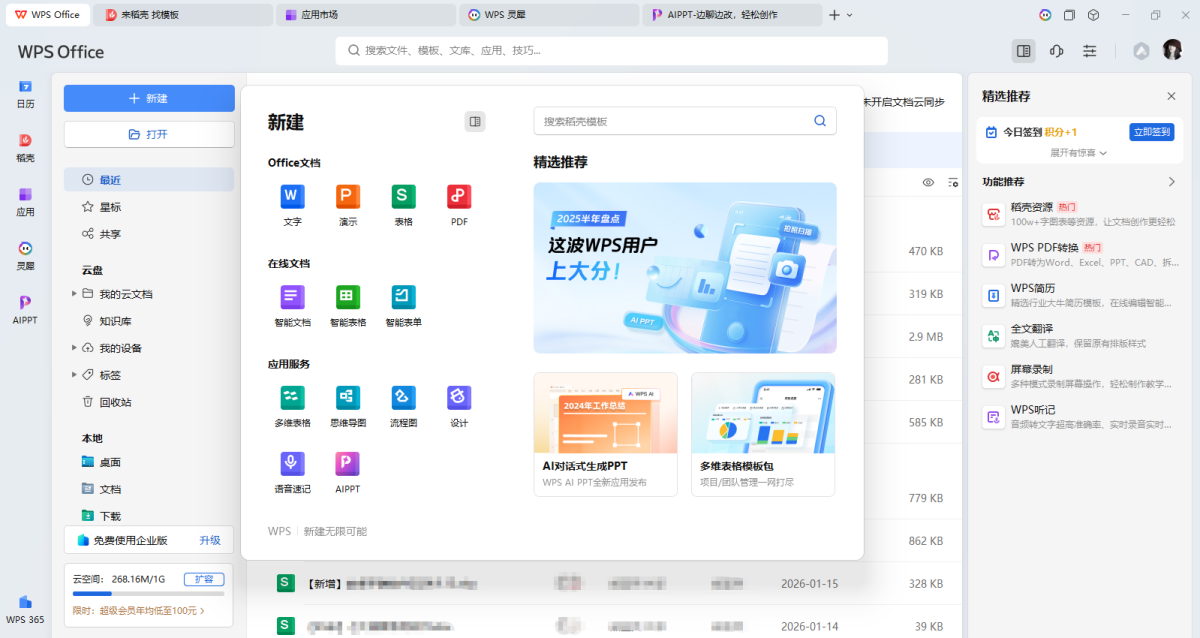Open the 流程图 flowchart icon
The height and width of the screenshot is (638, 1200).
tap(403, 398)
